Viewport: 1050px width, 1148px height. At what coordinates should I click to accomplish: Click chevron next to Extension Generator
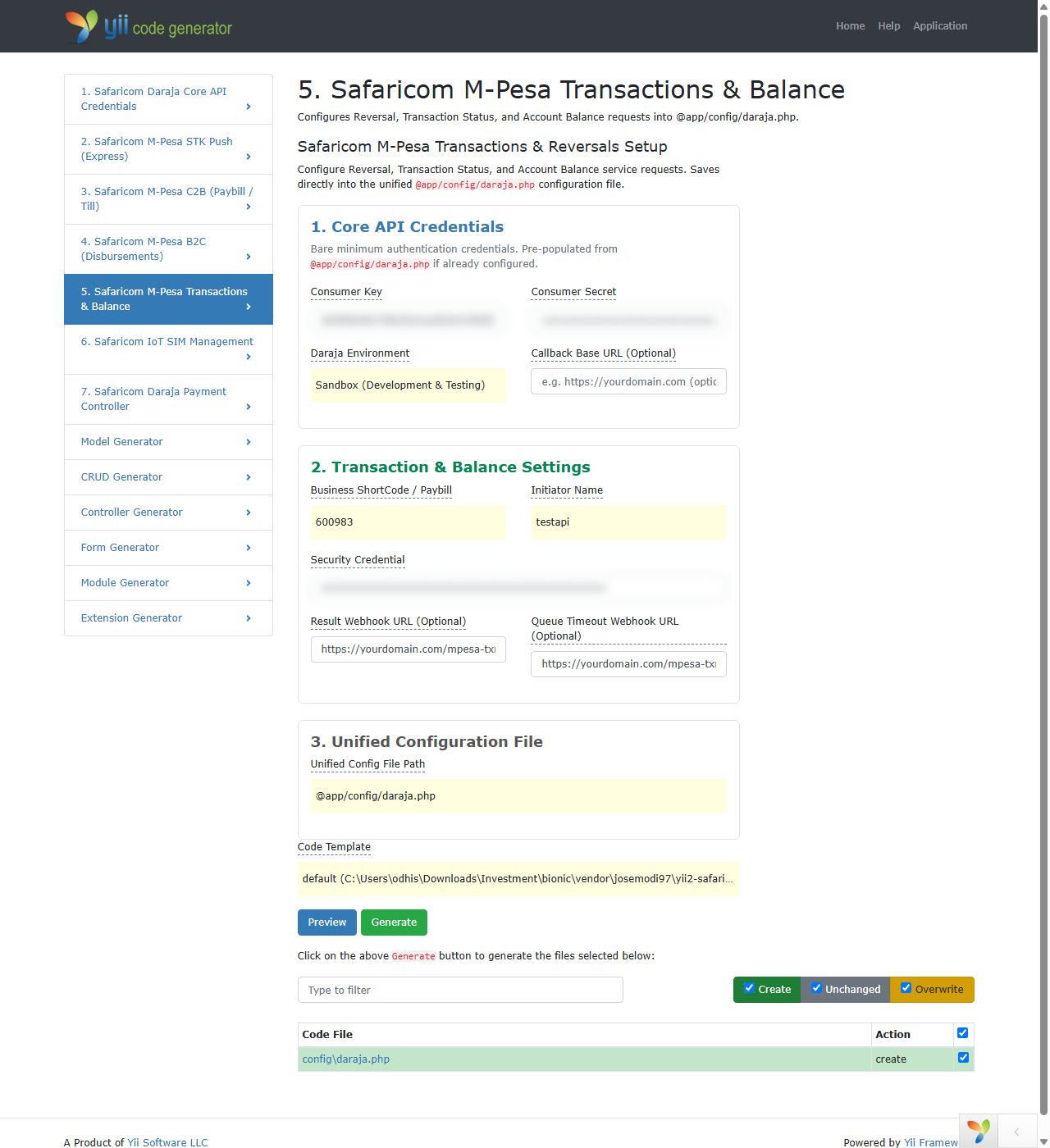pos(249,618)
